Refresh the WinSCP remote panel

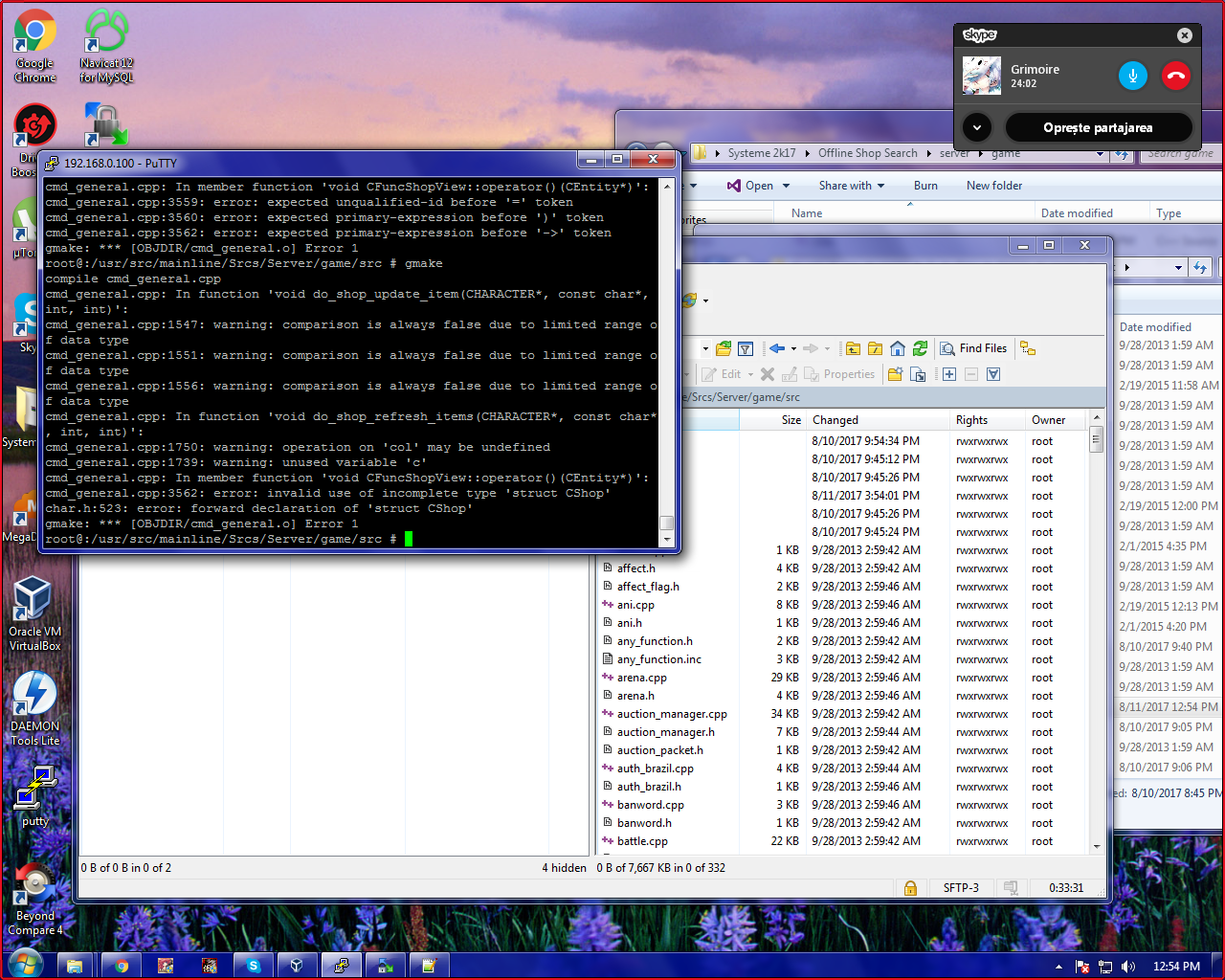pyautogui.click(x=920, y=348)
